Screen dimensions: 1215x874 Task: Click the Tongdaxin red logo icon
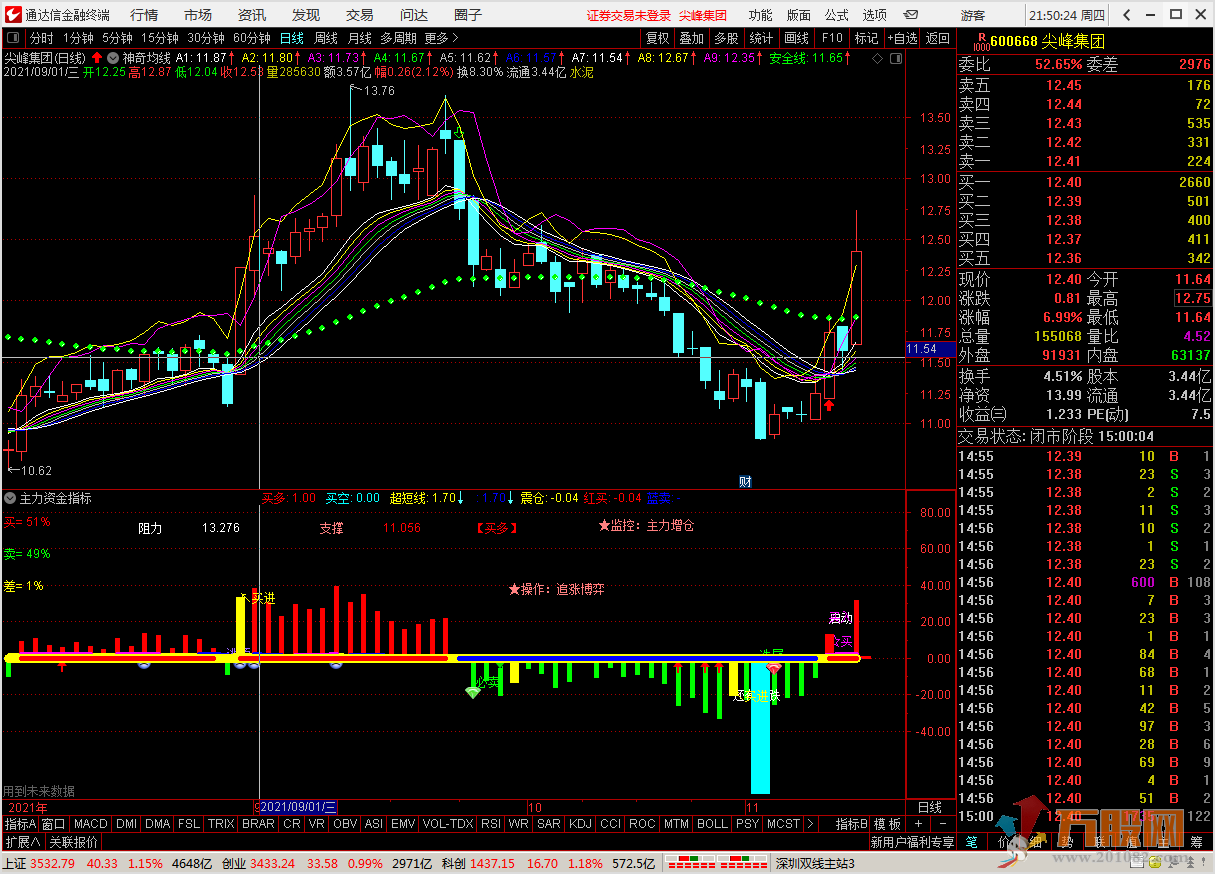point(12,15)
